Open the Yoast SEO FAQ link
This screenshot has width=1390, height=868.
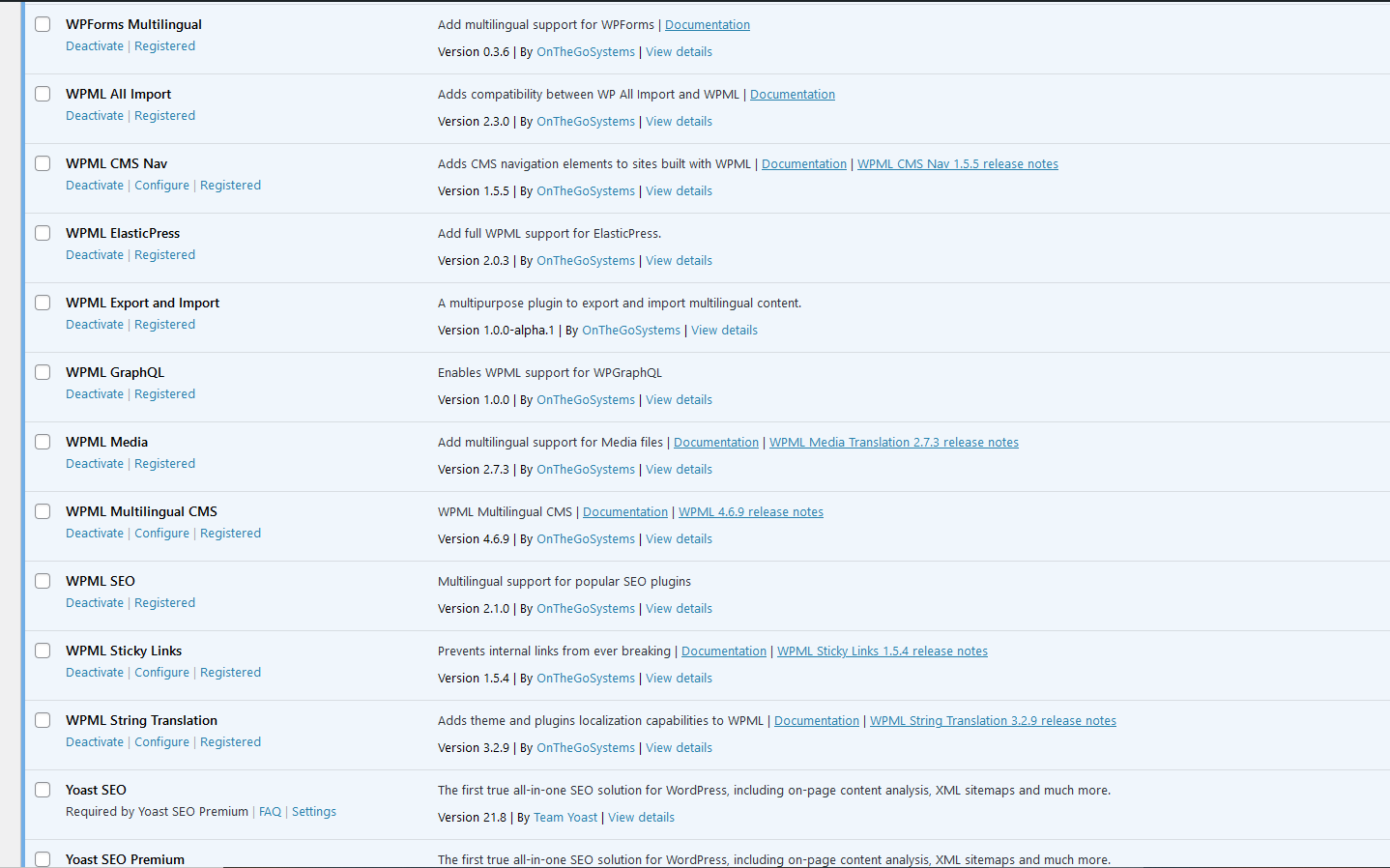point(270,812)
